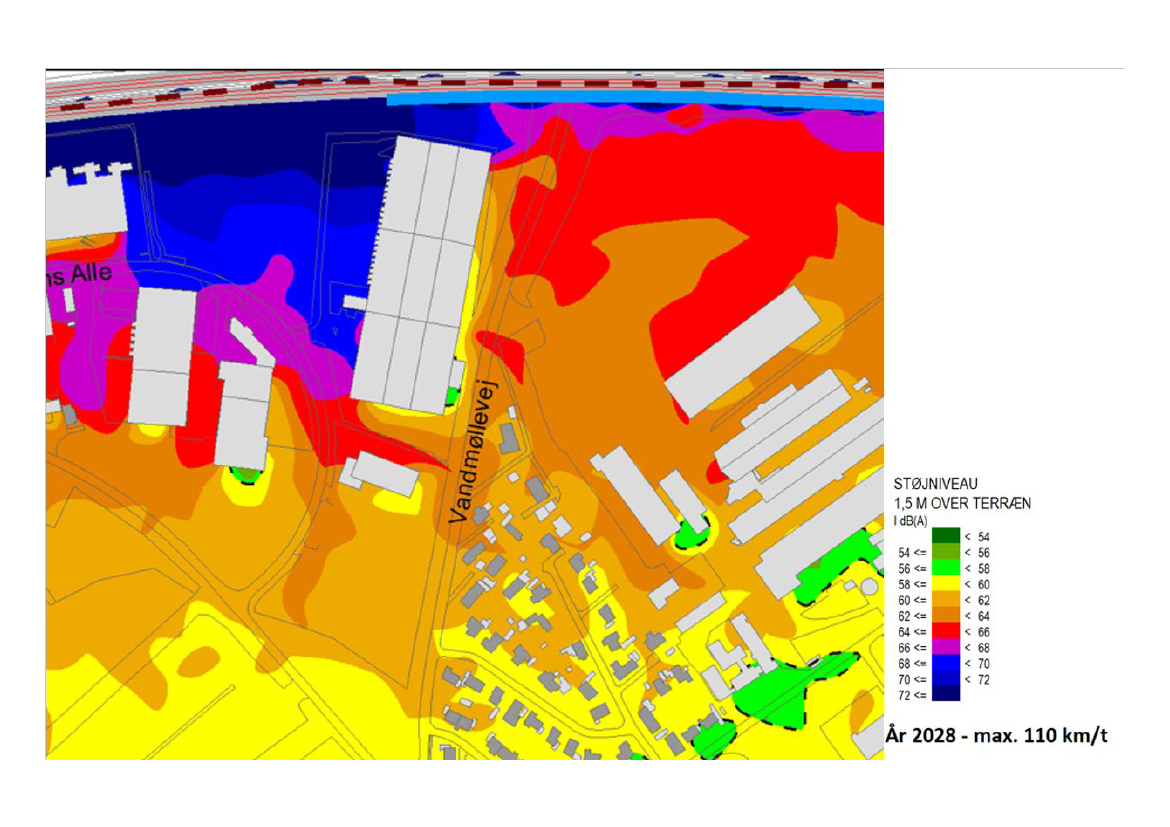1170x827 pixels.
Task: Click the '1,5 M OVER TERRÆN' legend line
Action: tap(963, 504)
